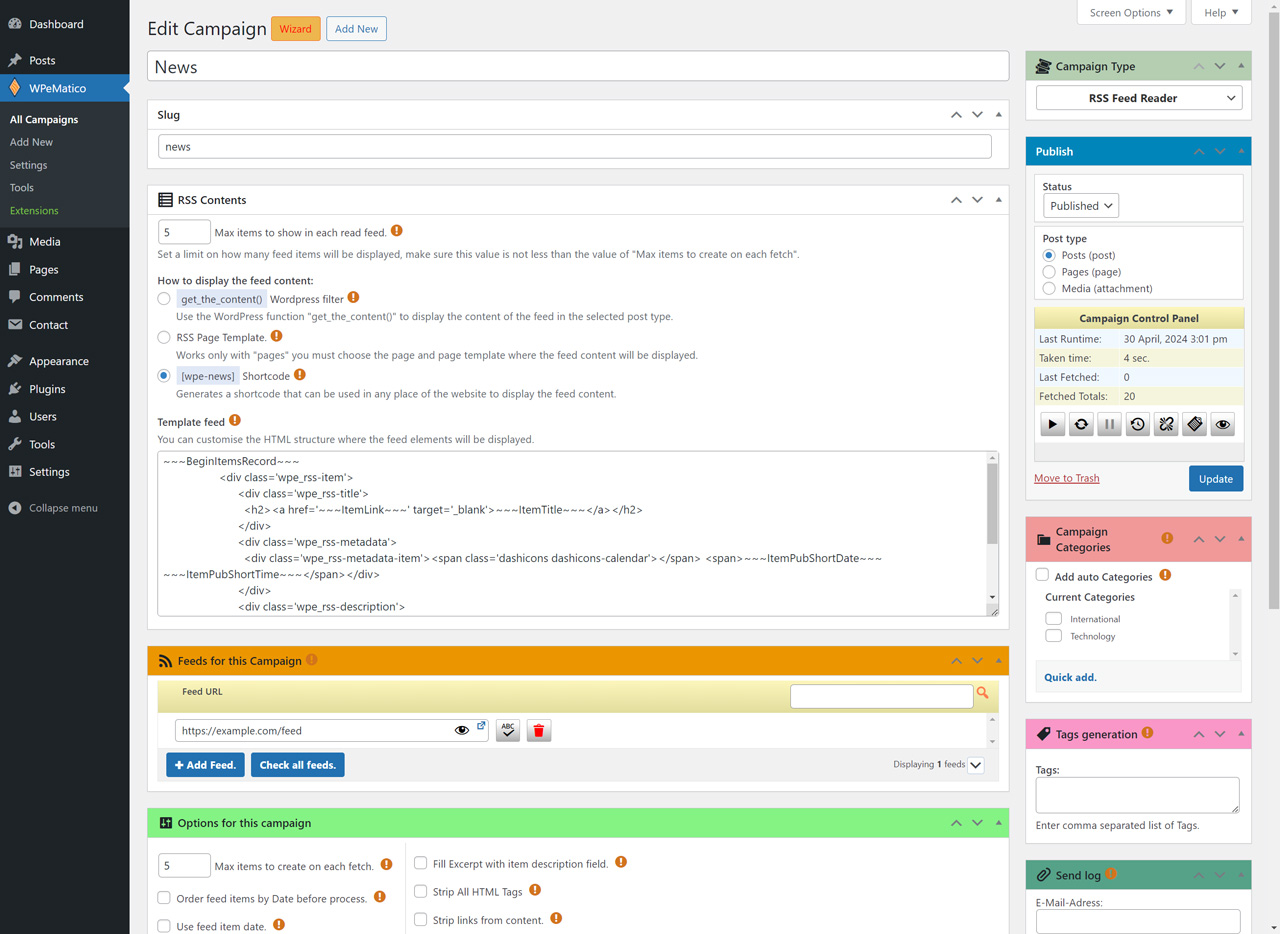Image resolution: width=1280 pixels, height=934 pixels.
Task: Click help icon beside Add auto Categories
Action: [1165, 576]
